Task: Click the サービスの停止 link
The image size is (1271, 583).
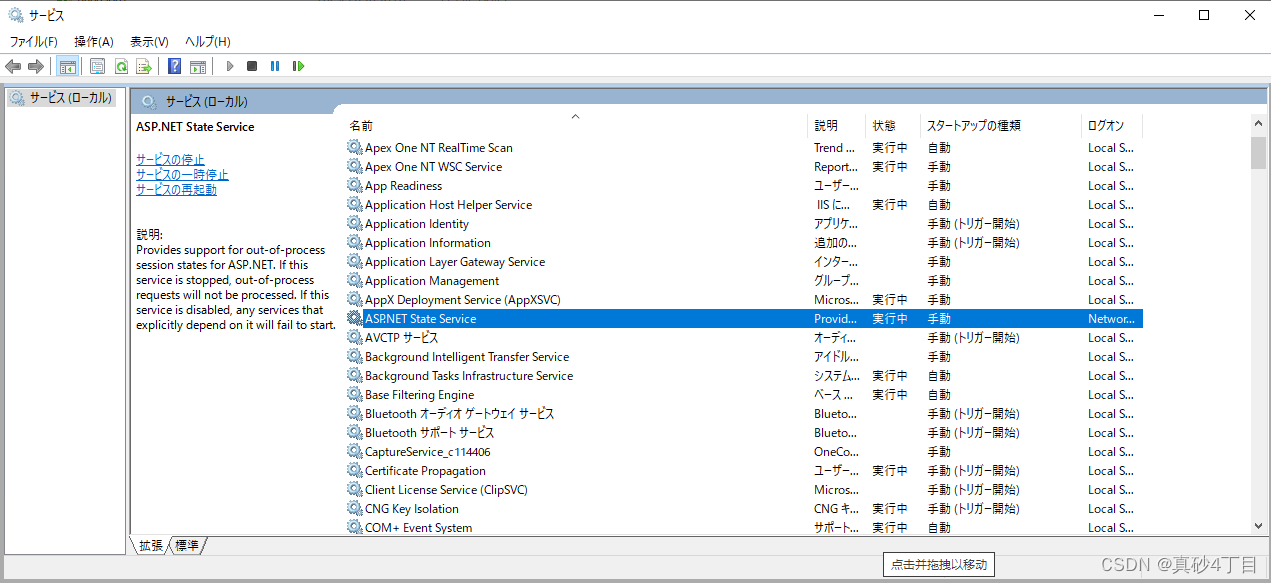Action: tap(168, 158)
